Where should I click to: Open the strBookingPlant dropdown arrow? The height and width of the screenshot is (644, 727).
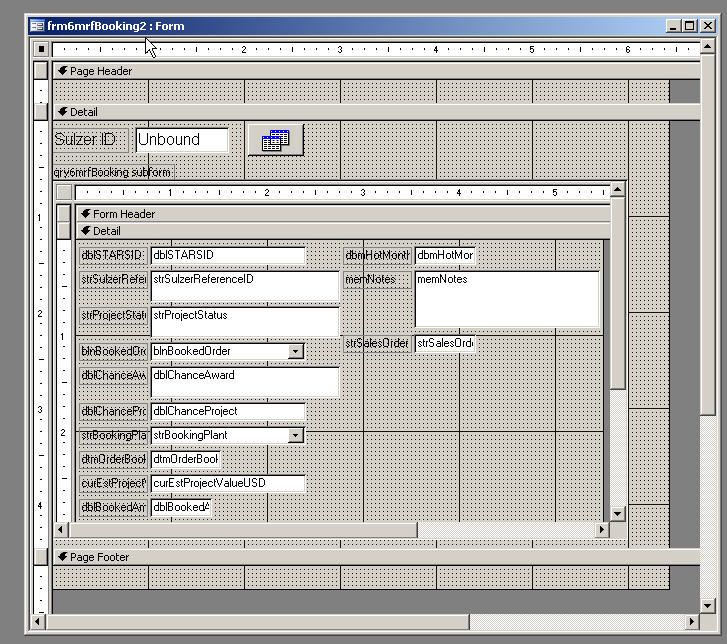[295, 436]
